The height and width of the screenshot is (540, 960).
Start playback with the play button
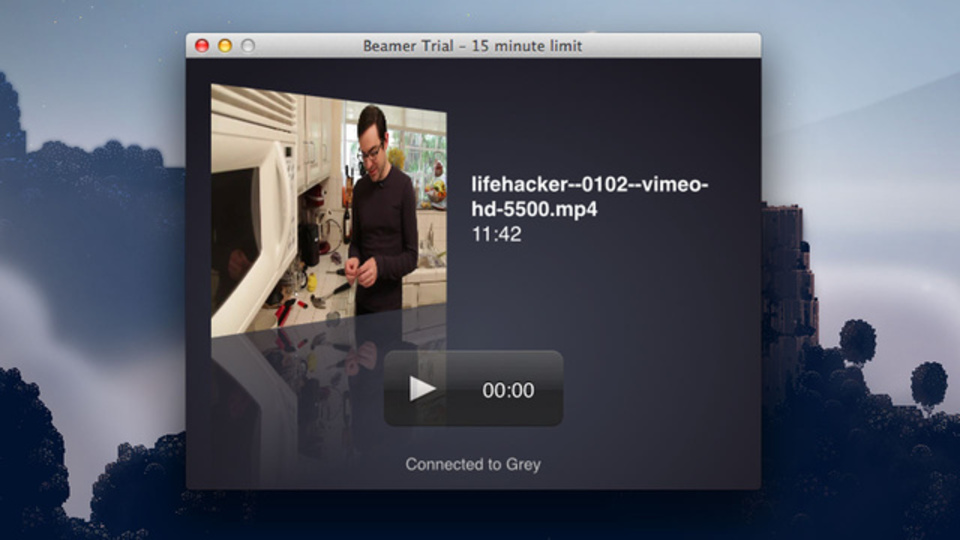point(422,389)
